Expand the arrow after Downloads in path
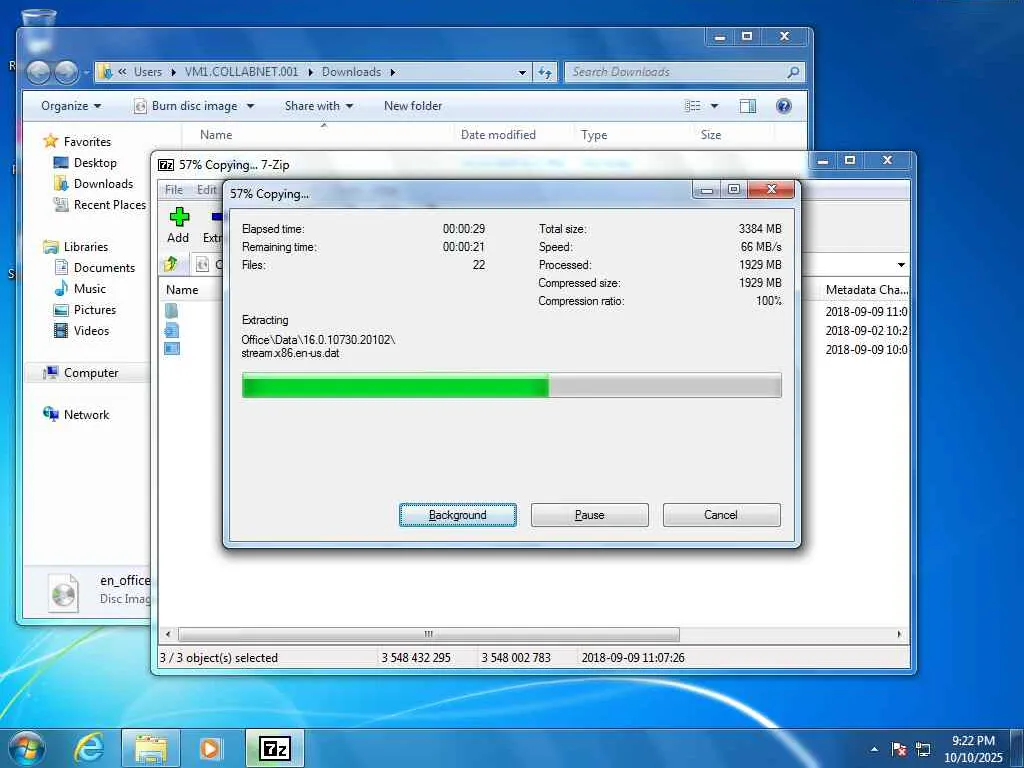 (x=392, y=72)
